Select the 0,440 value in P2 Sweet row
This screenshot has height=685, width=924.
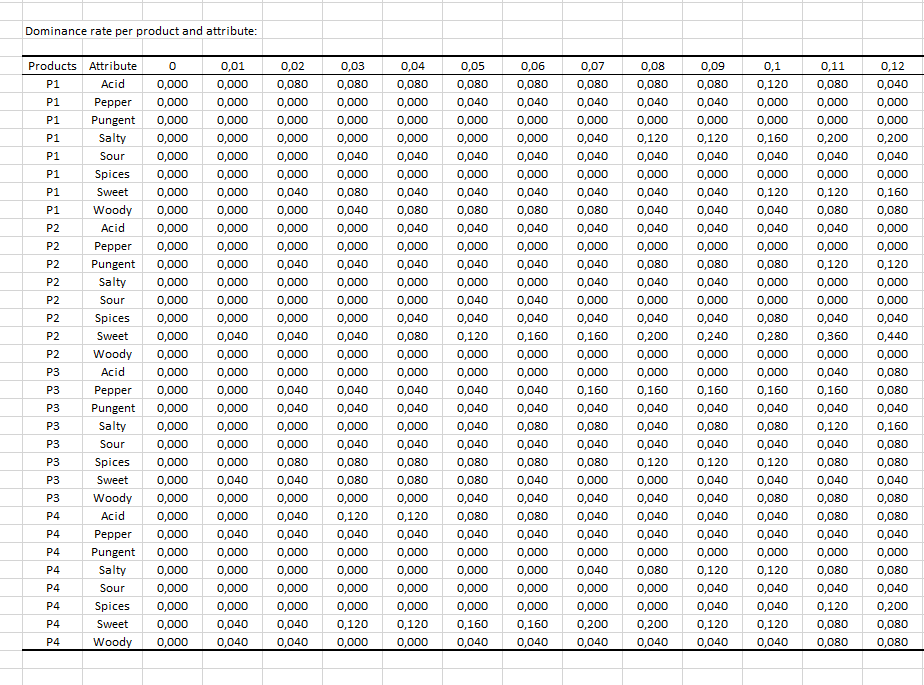point(892,336)
